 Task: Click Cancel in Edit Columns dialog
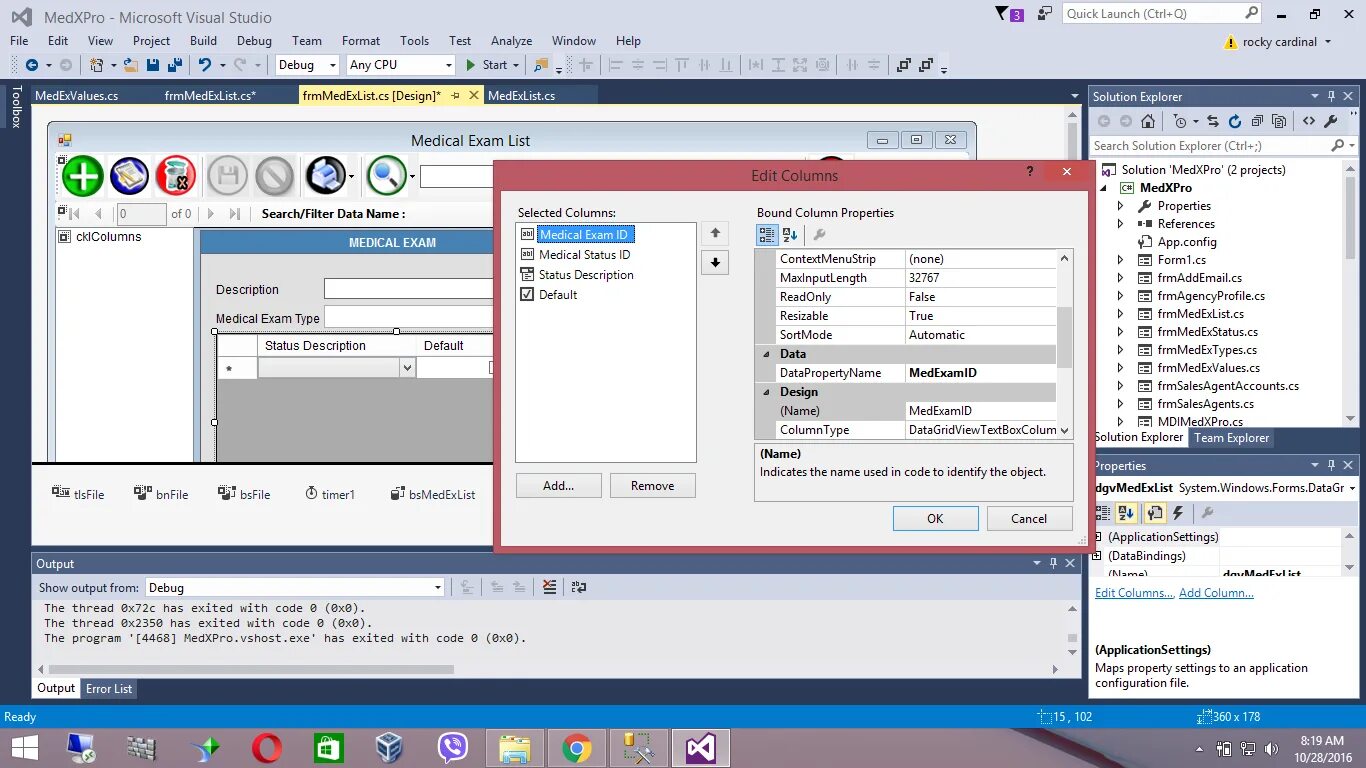(x=1029, y=518)
